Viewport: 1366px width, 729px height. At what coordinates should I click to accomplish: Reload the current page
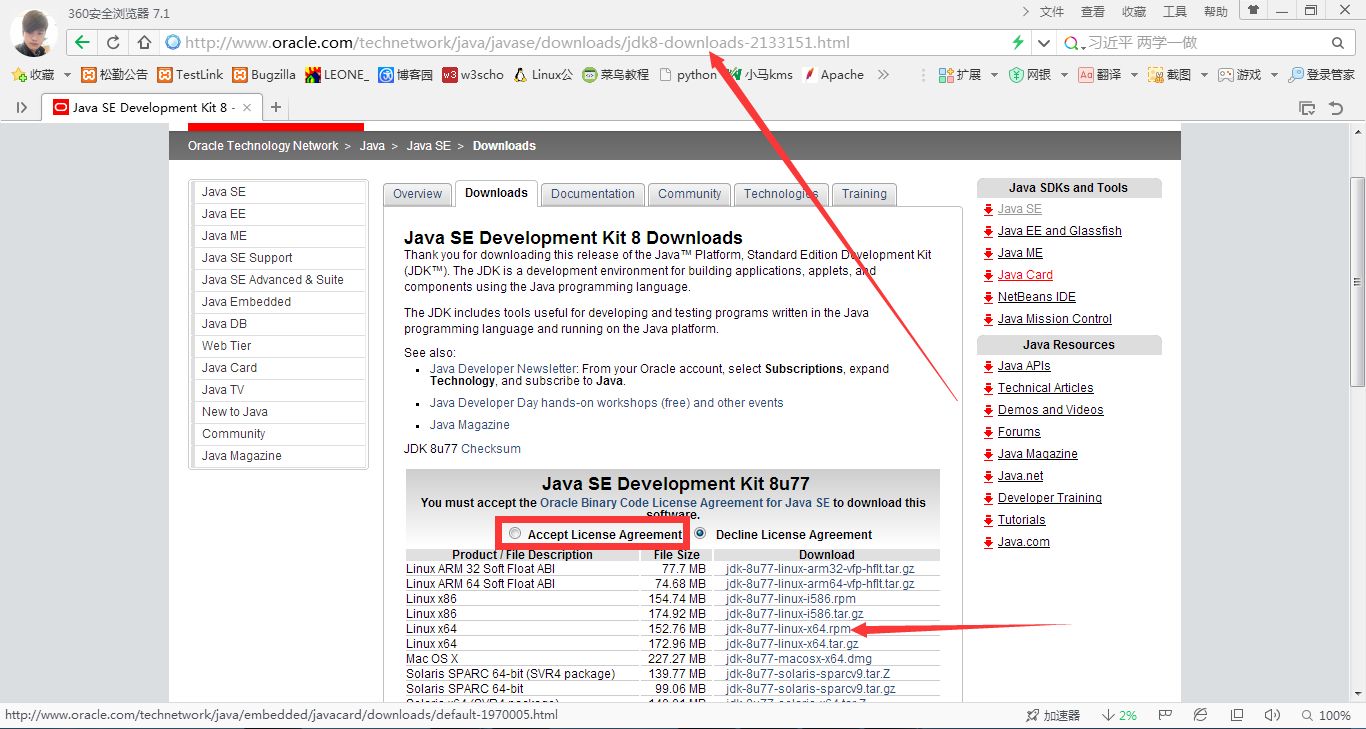tap(113, 43)
